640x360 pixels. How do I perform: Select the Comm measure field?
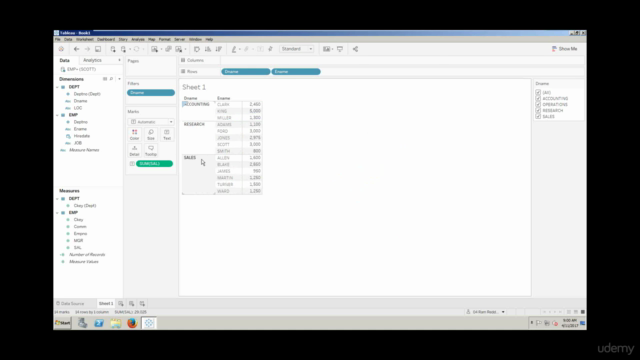80,227
